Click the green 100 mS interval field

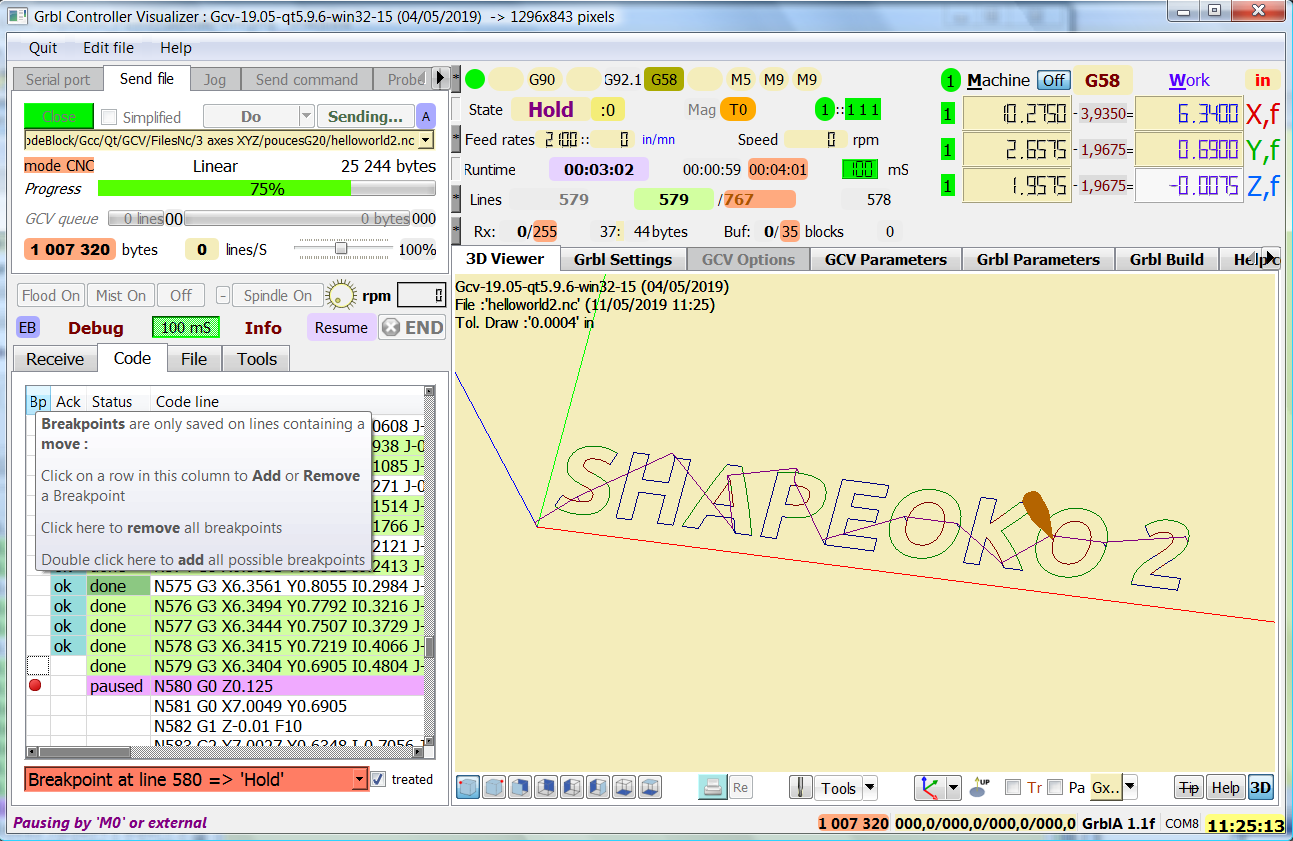coord(186,328)
